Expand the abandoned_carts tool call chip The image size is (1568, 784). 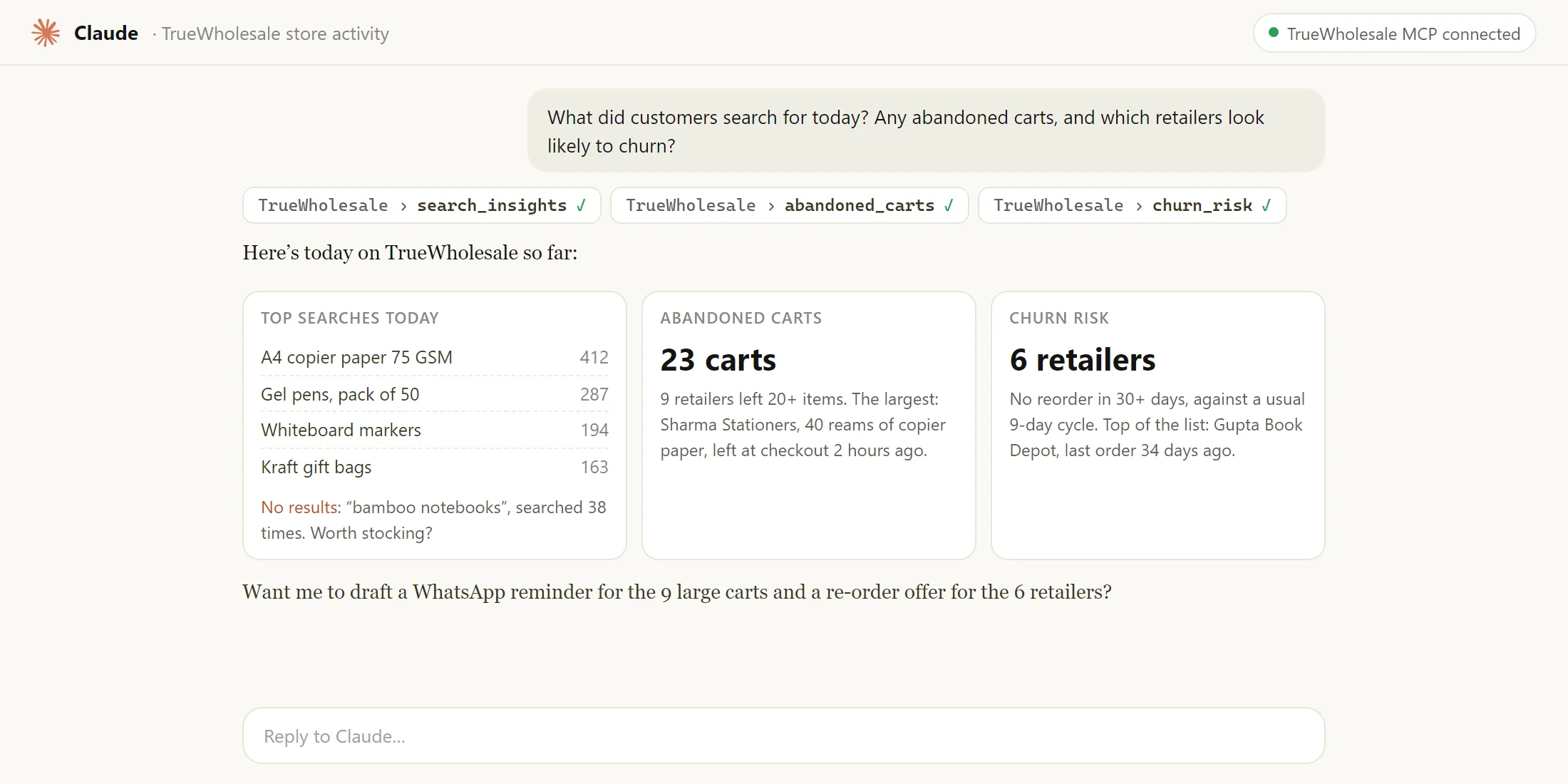790,205
